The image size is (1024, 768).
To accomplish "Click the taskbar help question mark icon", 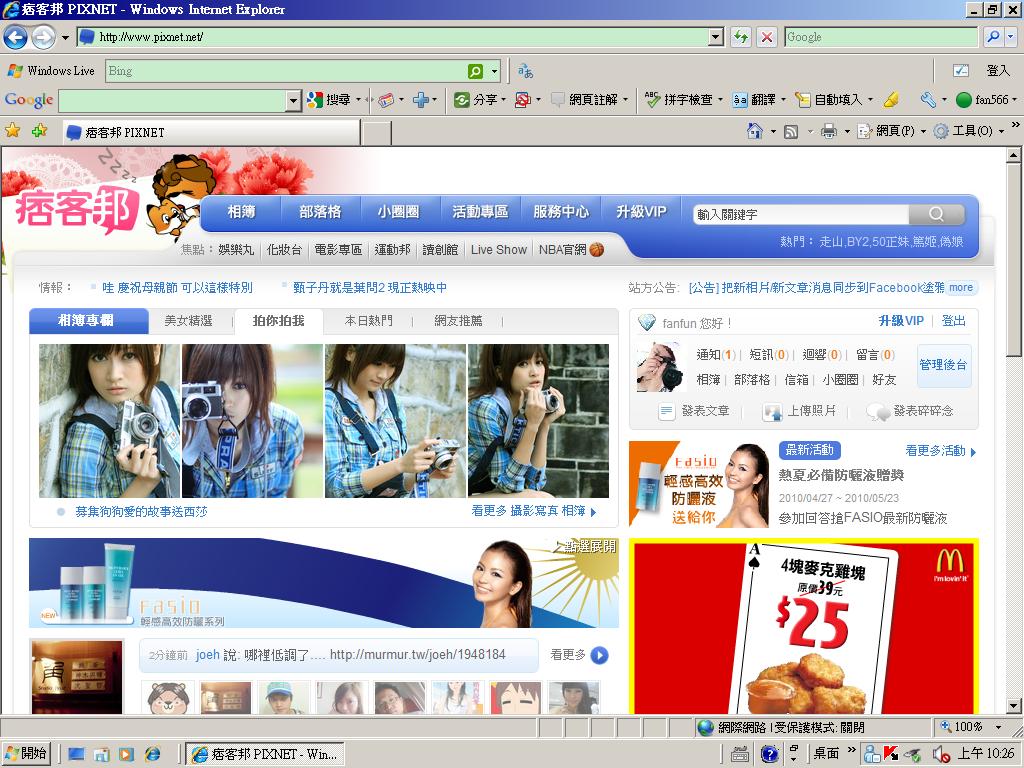I will pyautogui.click(x=769, y=754).
